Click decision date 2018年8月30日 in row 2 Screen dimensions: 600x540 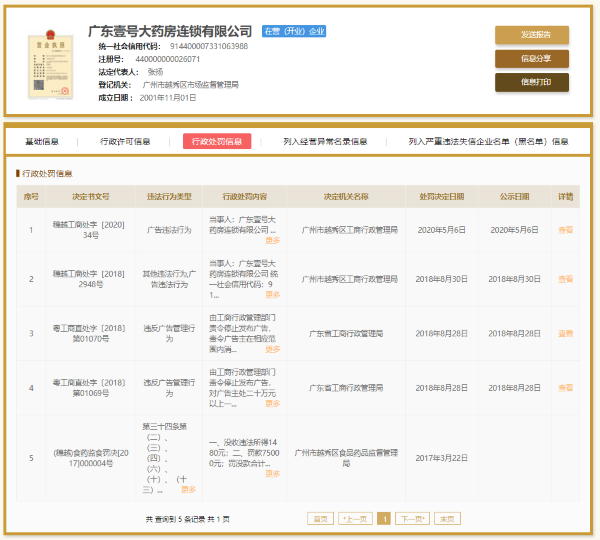tap(442, 279)
